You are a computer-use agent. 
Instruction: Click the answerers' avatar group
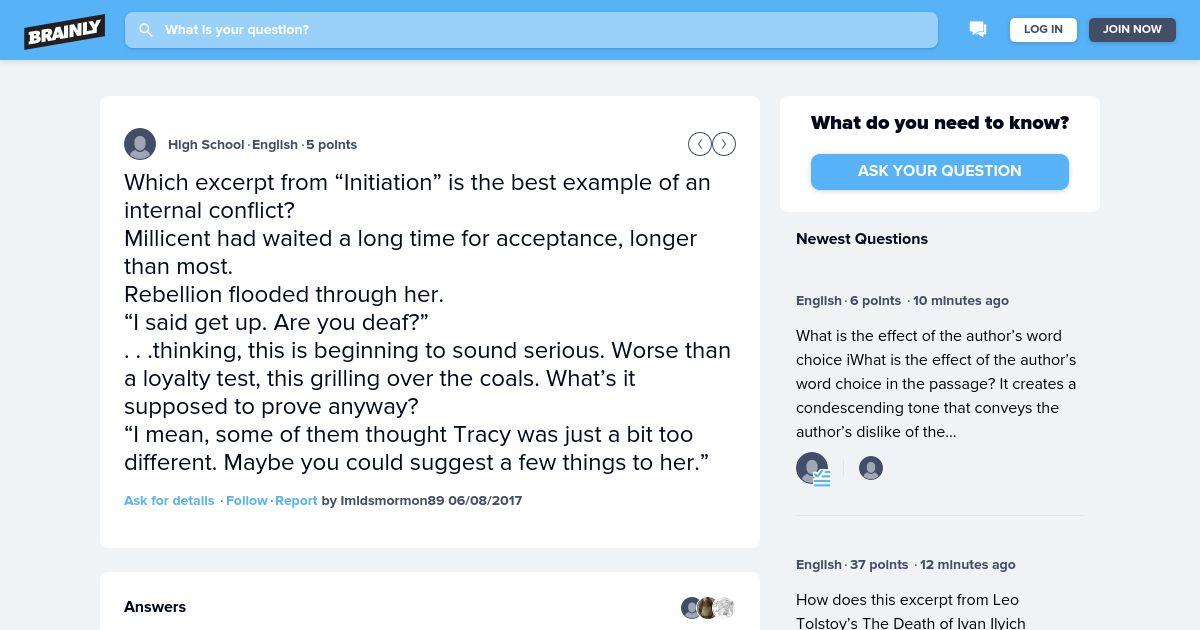(708, 607)
